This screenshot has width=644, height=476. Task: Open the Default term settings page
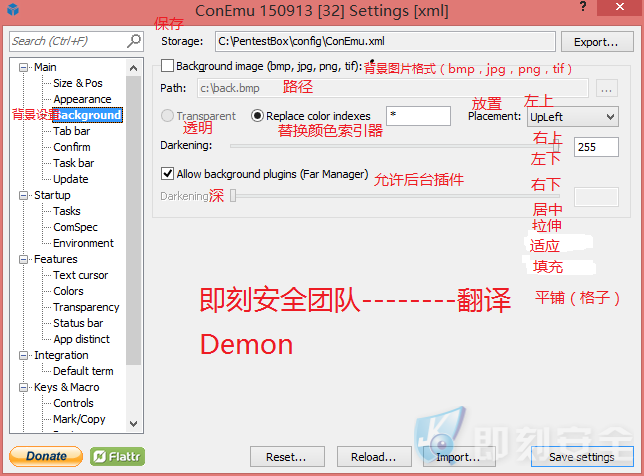pyautogui.click(x=83, y=371)
